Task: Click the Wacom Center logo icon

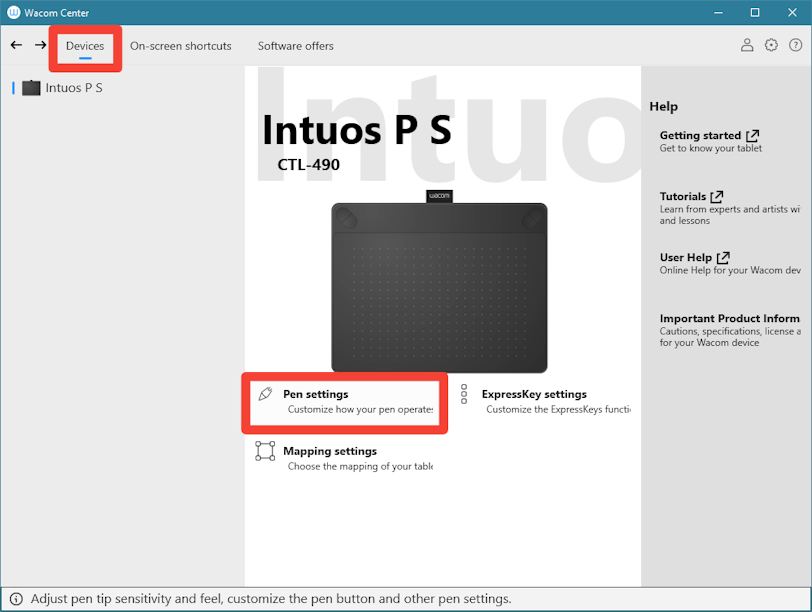Action: [13, 12]
